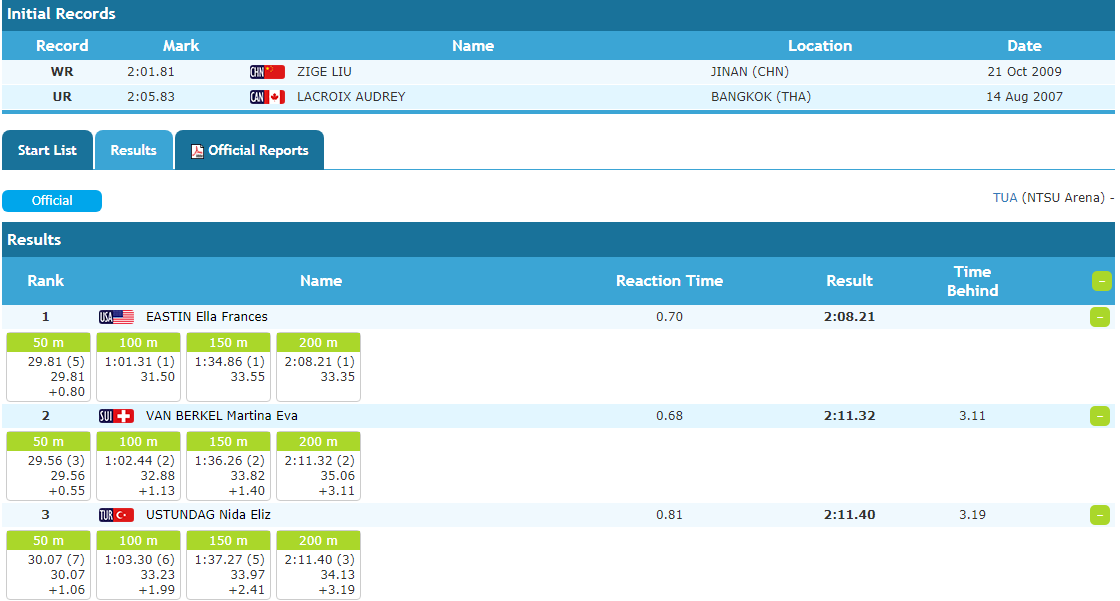The height and width of the screenshot is (601, 1120).
Task: Click Swiss flag next to Van Berkel
Action: (116, 416)
